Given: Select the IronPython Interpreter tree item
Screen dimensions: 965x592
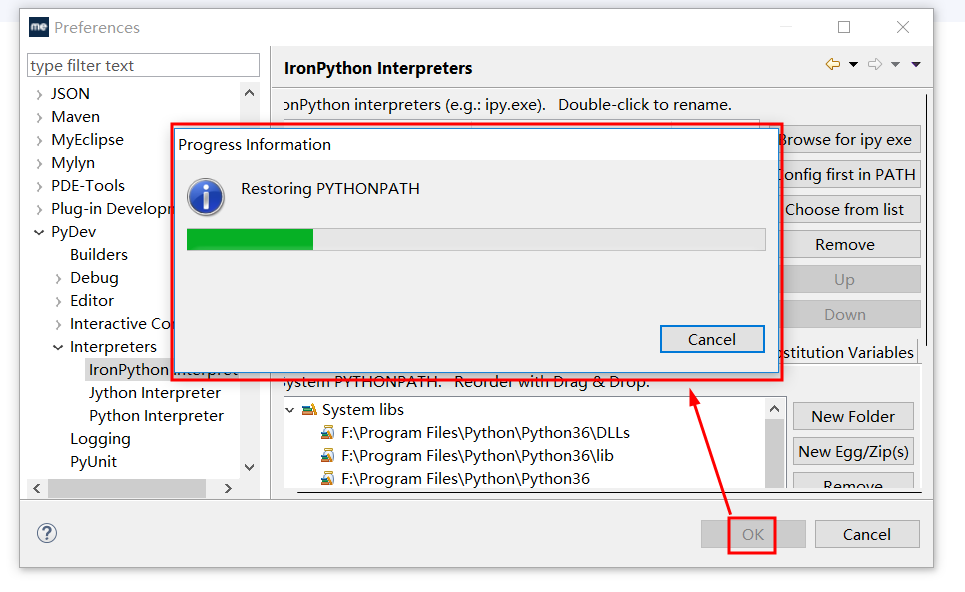Looking at the screenshot, I should [163, 370].
